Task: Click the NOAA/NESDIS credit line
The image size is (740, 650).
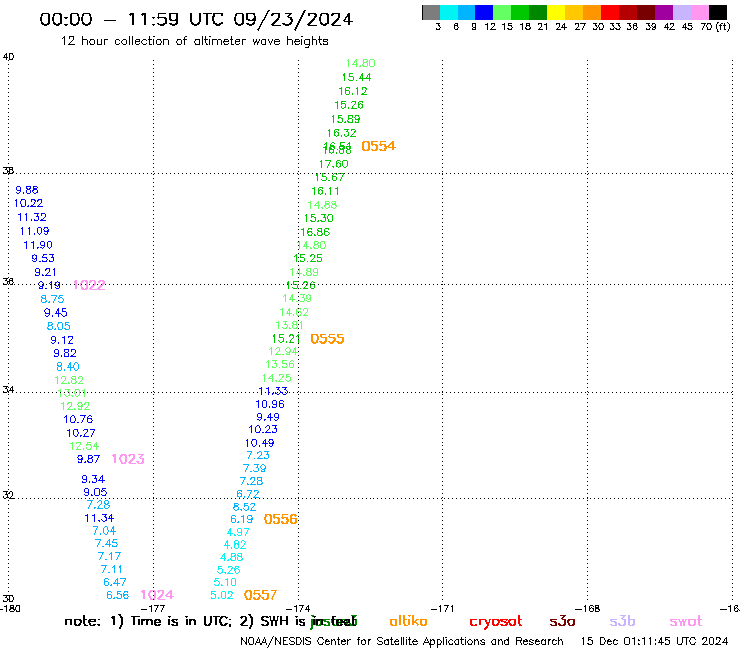Action: click(402, 642)
